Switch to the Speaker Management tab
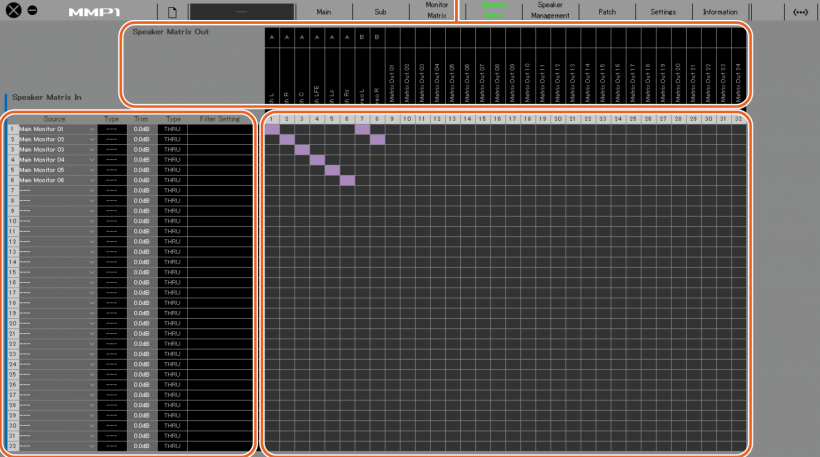This screenshot has width=820, height=457. (x=550, y=12)
